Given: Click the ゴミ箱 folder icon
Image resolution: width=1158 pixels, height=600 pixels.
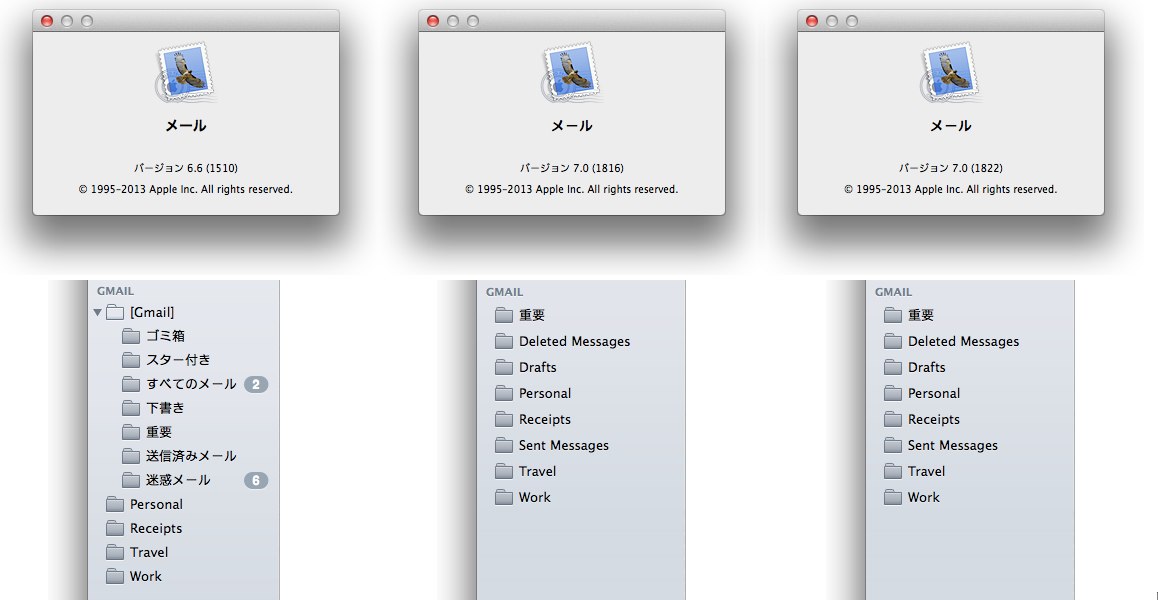Looking at the screenshot, I should click(x=131, y=336).
